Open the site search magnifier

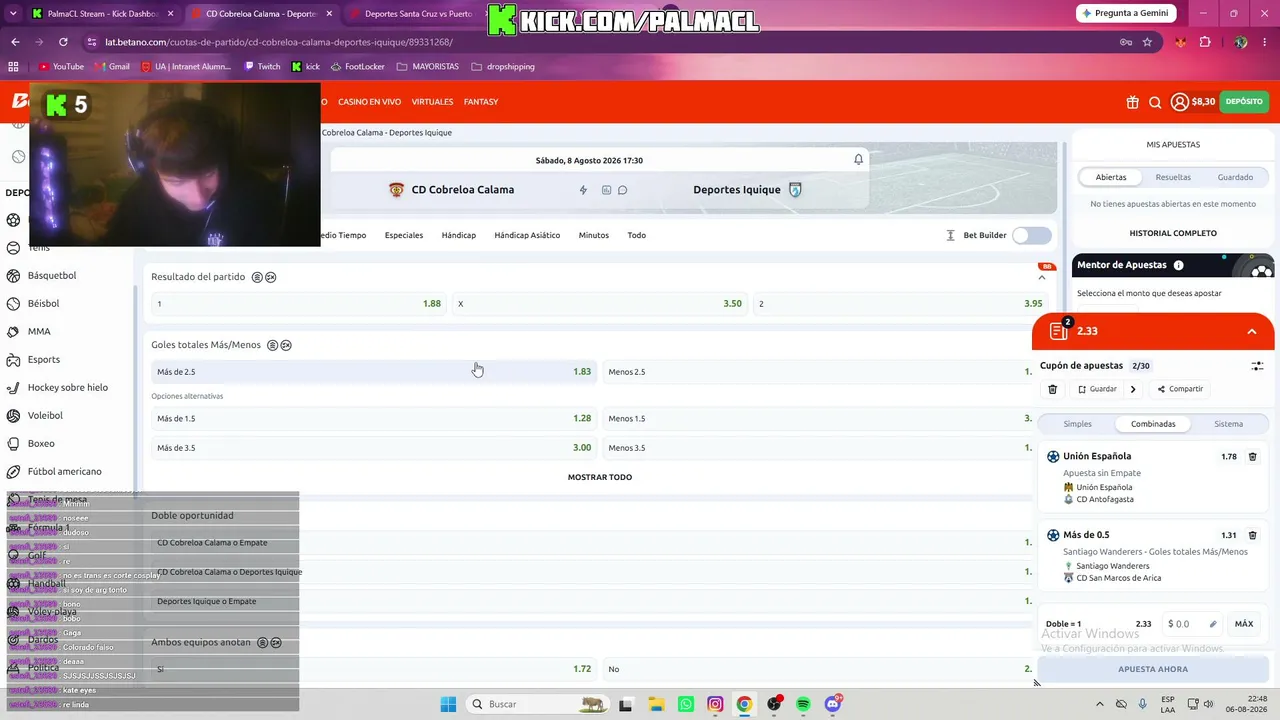(1155, 102)
